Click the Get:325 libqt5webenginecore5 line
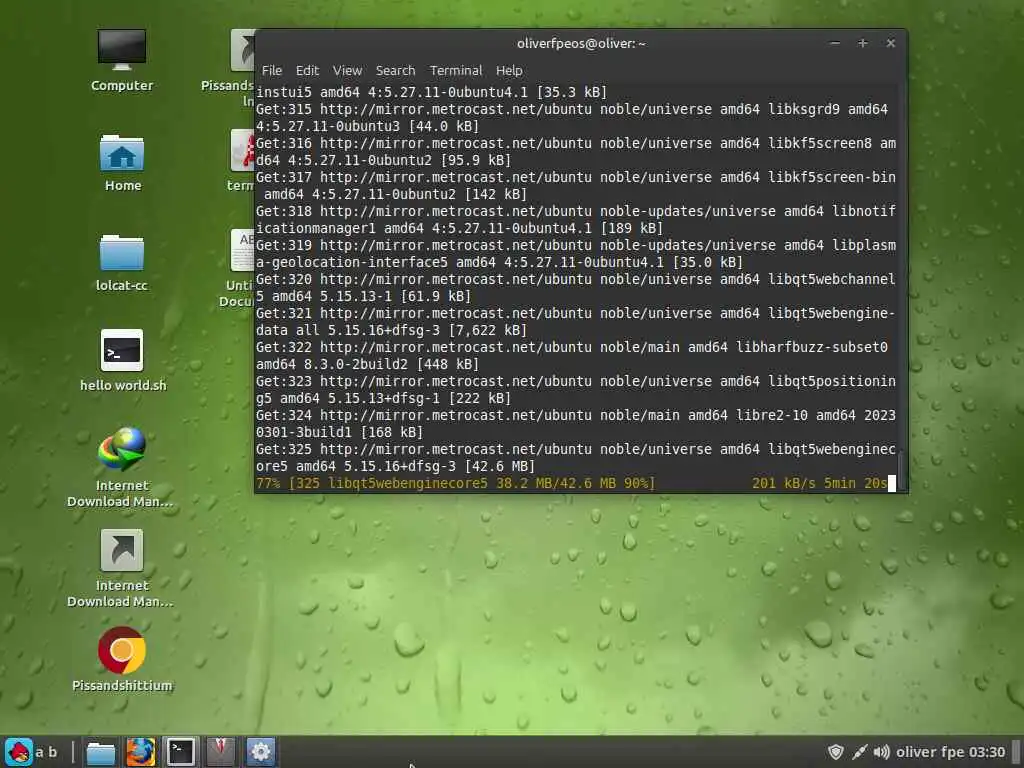The image size is (1024, 768). coord(575,458)
